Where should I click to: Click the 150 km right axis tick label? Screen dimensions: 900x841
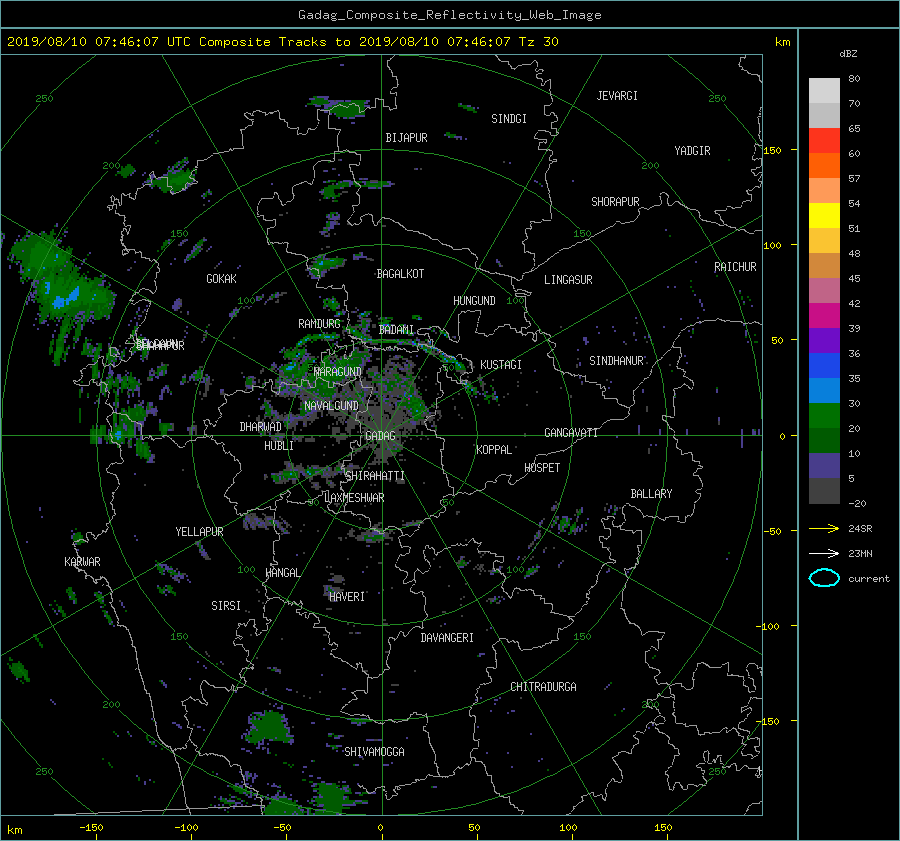click(x=773, y=150)
